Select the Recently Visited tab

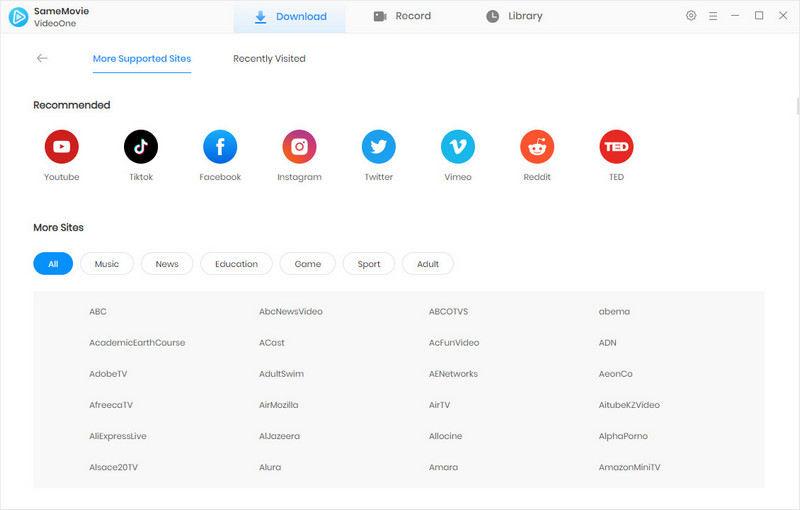269,59
